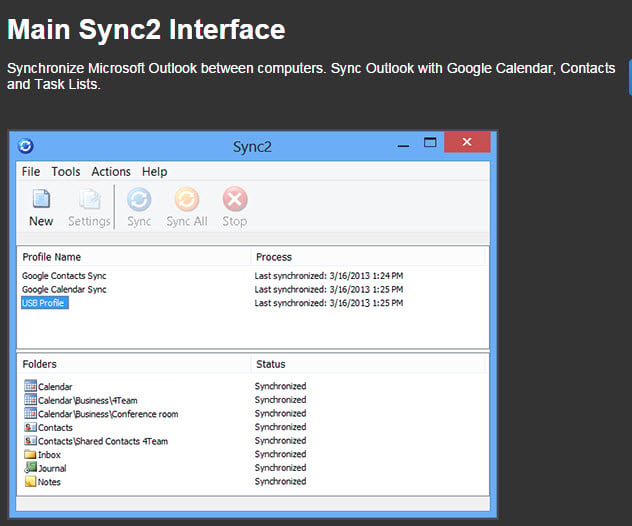Click the Profile Name column header
This screenshot has width=632, height=526.
click(x=52, y=257)
